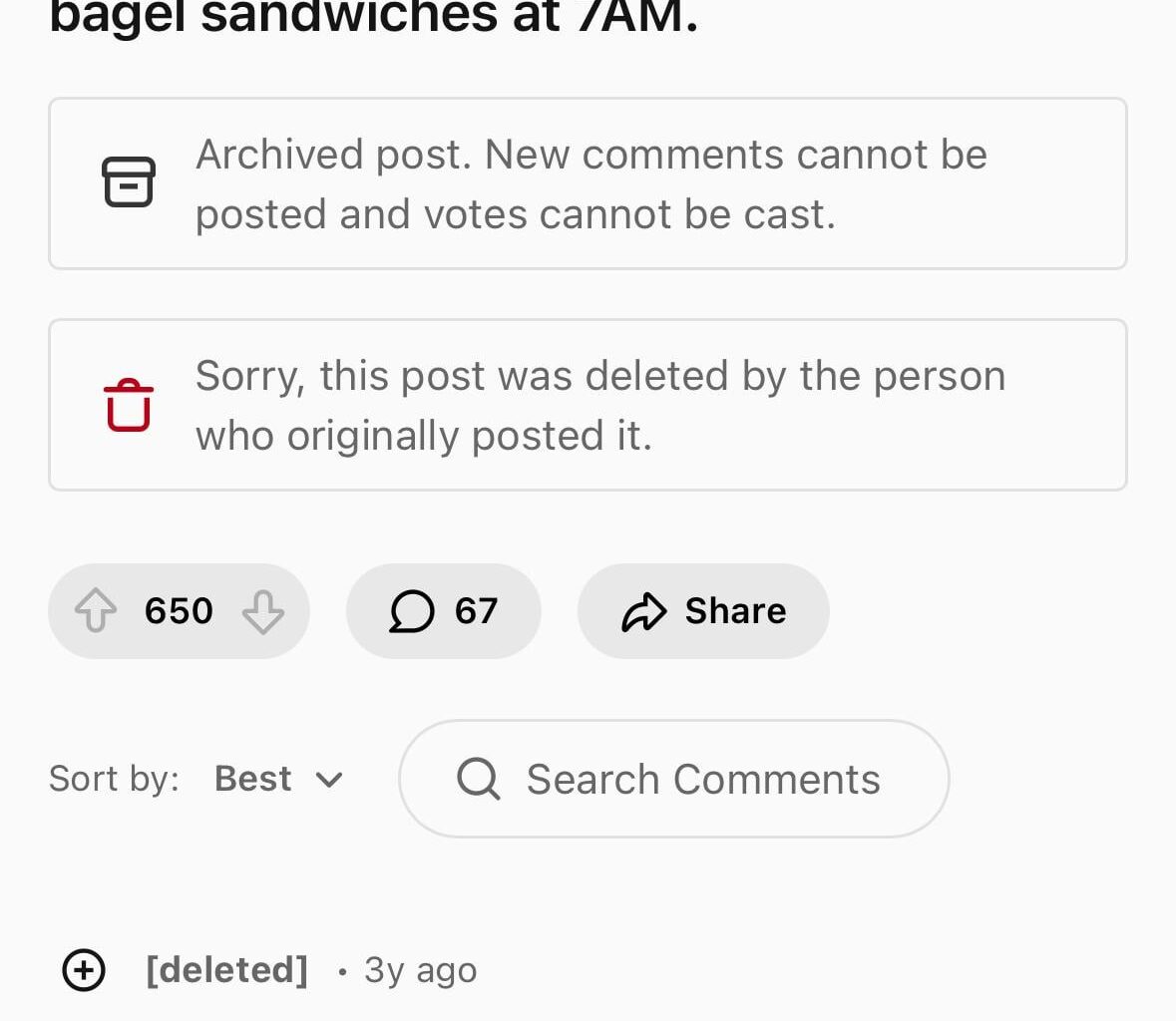Click the circled plus icon beside [deleted]
The height and width of the screenshot is (1021, 1176).
click(x=84, y=968)
